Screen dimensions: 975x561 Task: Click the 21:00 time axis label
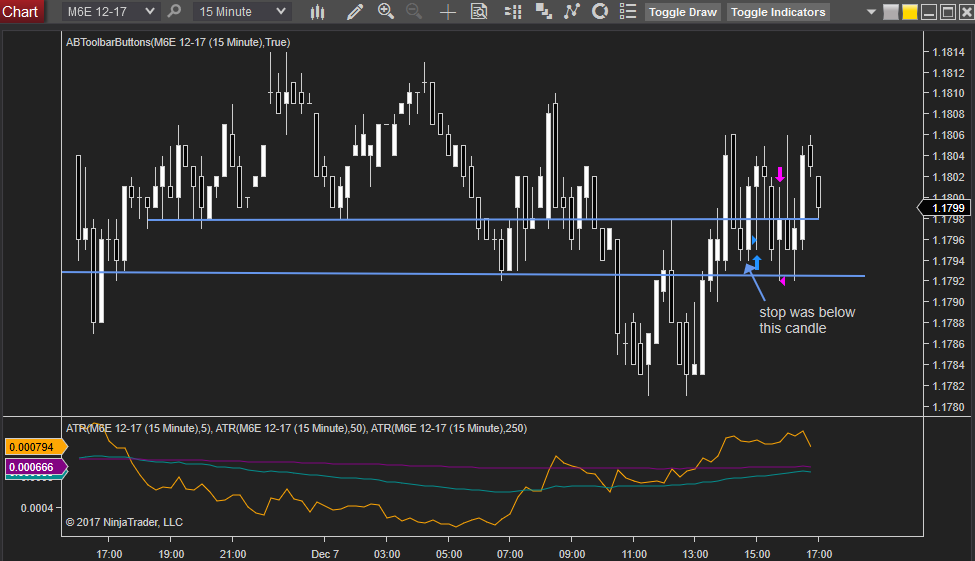233,554
